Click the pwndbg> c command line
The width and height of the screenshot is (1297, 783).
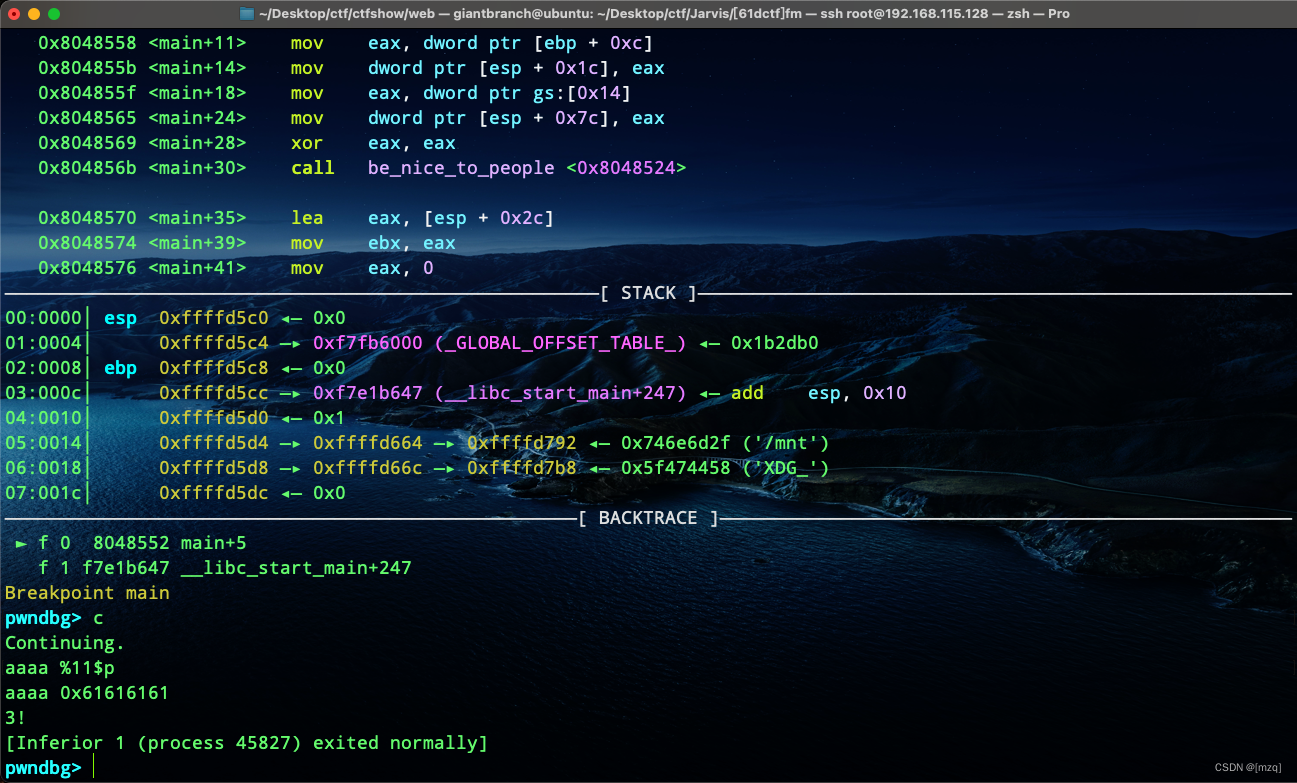click(54, 618)
